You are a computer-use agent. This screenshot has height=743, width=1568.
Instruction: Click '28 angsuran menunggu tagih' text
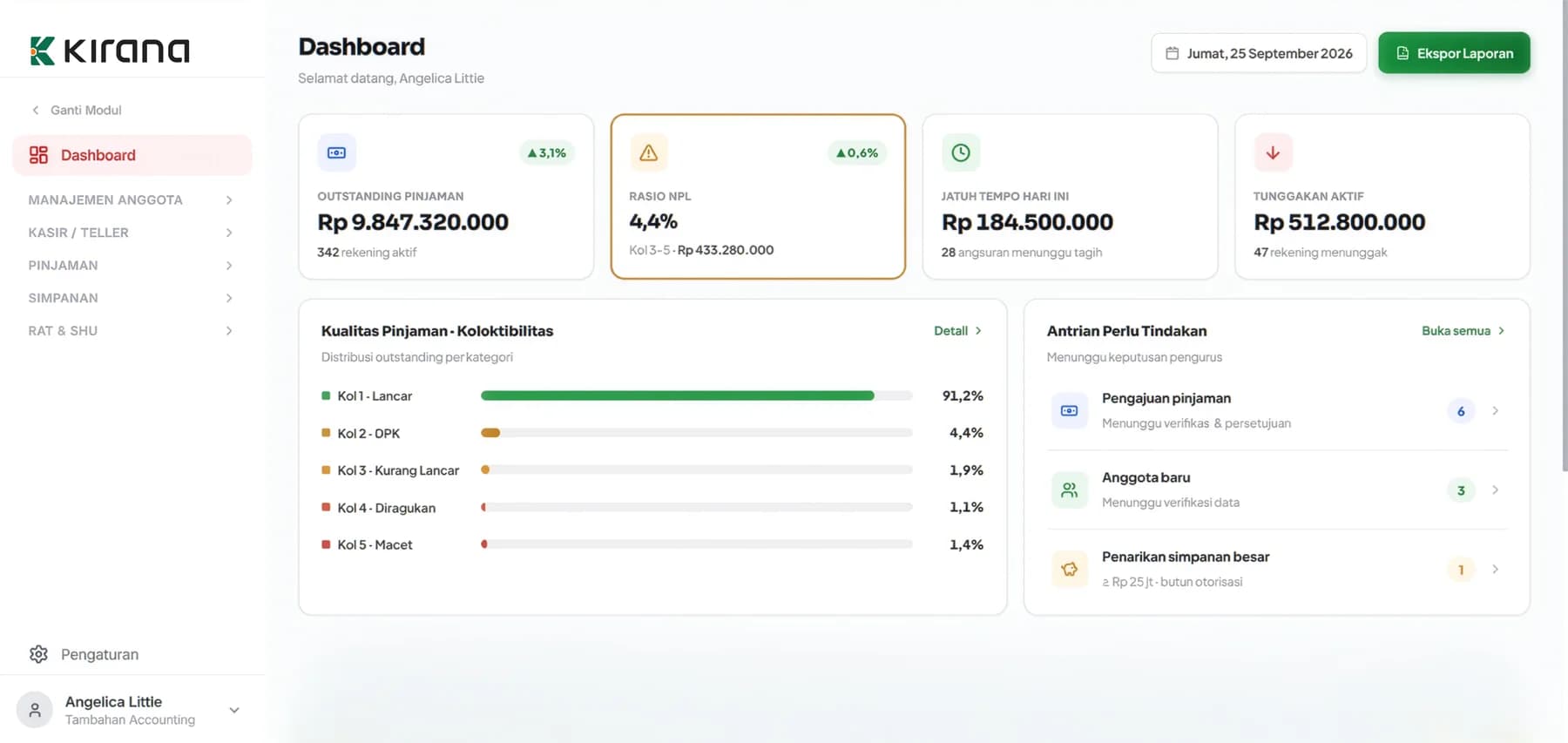1021,252
